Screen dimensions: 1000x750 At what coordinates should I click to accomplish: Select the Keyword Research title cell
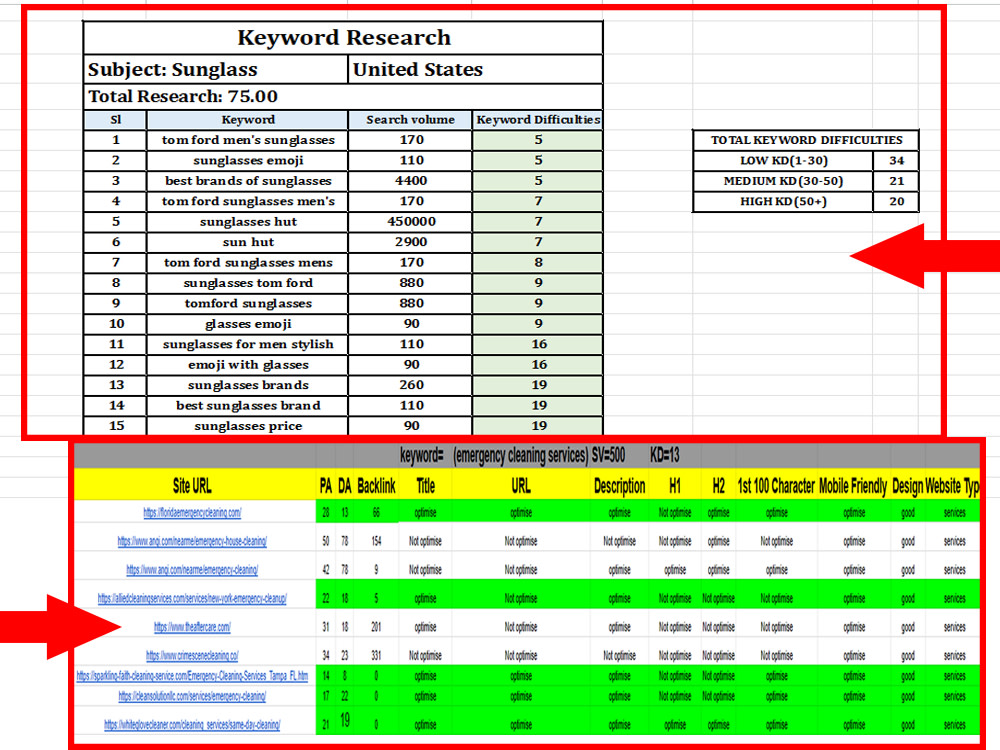[x=343, y=38]
